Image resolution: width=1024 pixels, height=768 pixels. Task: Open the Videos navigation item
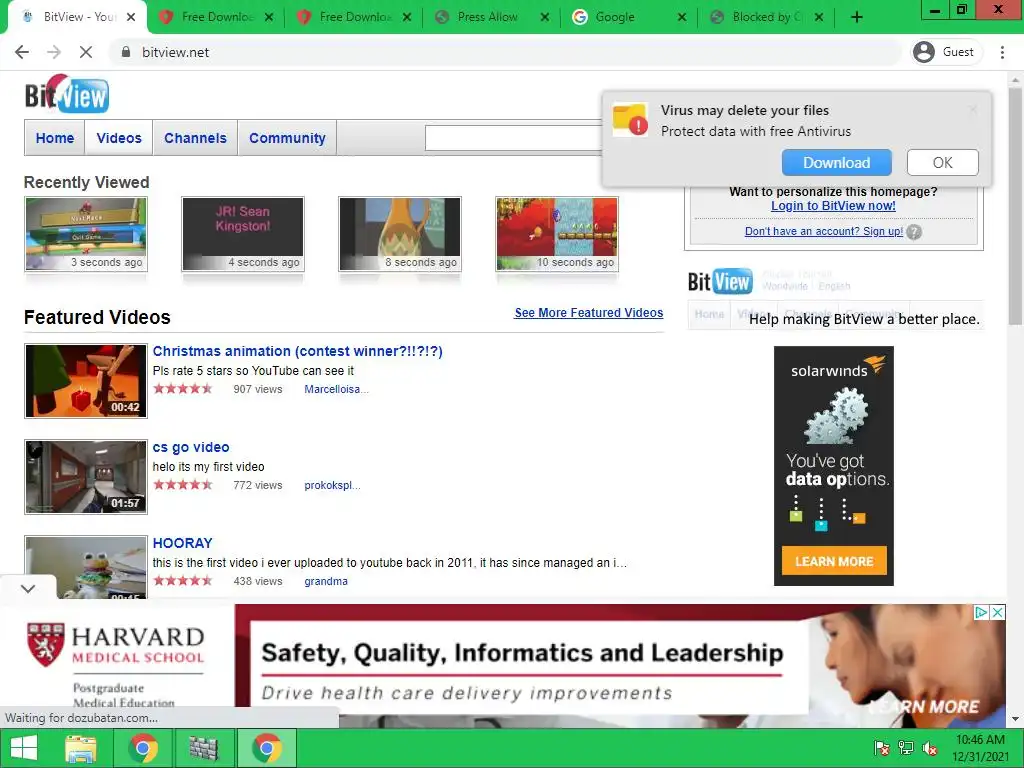(x=119, y=138)
